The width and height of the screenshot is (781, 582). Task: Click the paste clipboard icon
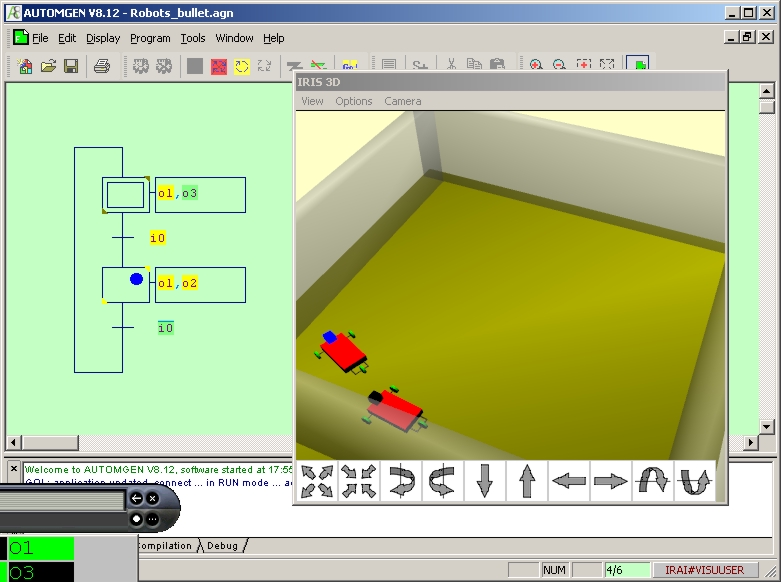pos(497,65)
